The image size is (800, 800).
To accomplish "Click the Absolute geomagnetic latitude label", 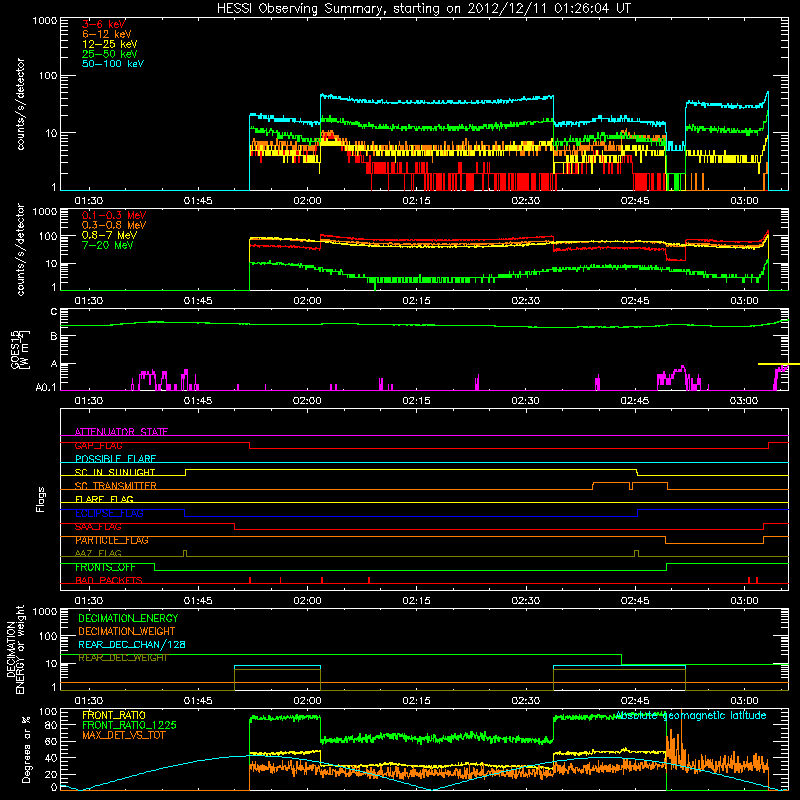I will pyautogui.click(x=691, y=715).
